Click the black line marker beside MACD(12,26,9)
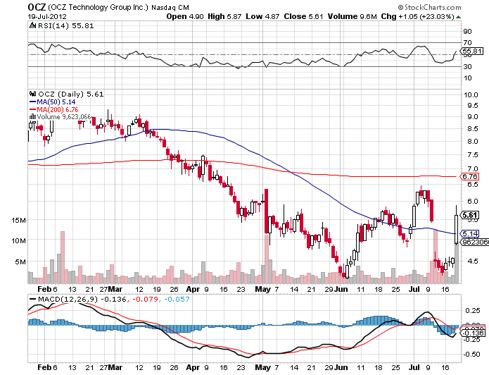 point(33,299)
